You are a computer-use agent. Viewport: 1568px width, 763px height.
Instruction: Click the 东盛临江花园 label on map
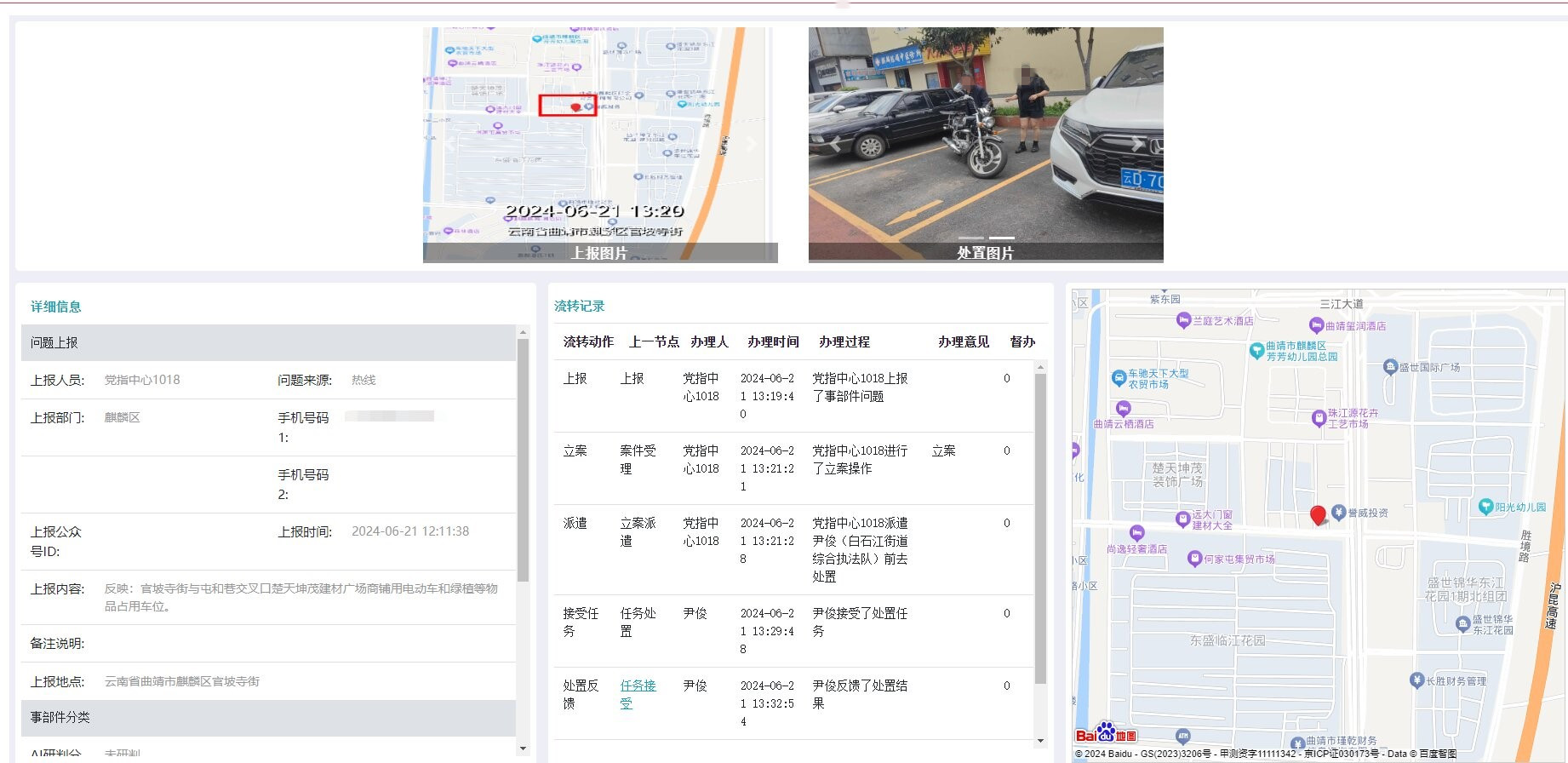pyautogui.click(x=1228, y=640)
